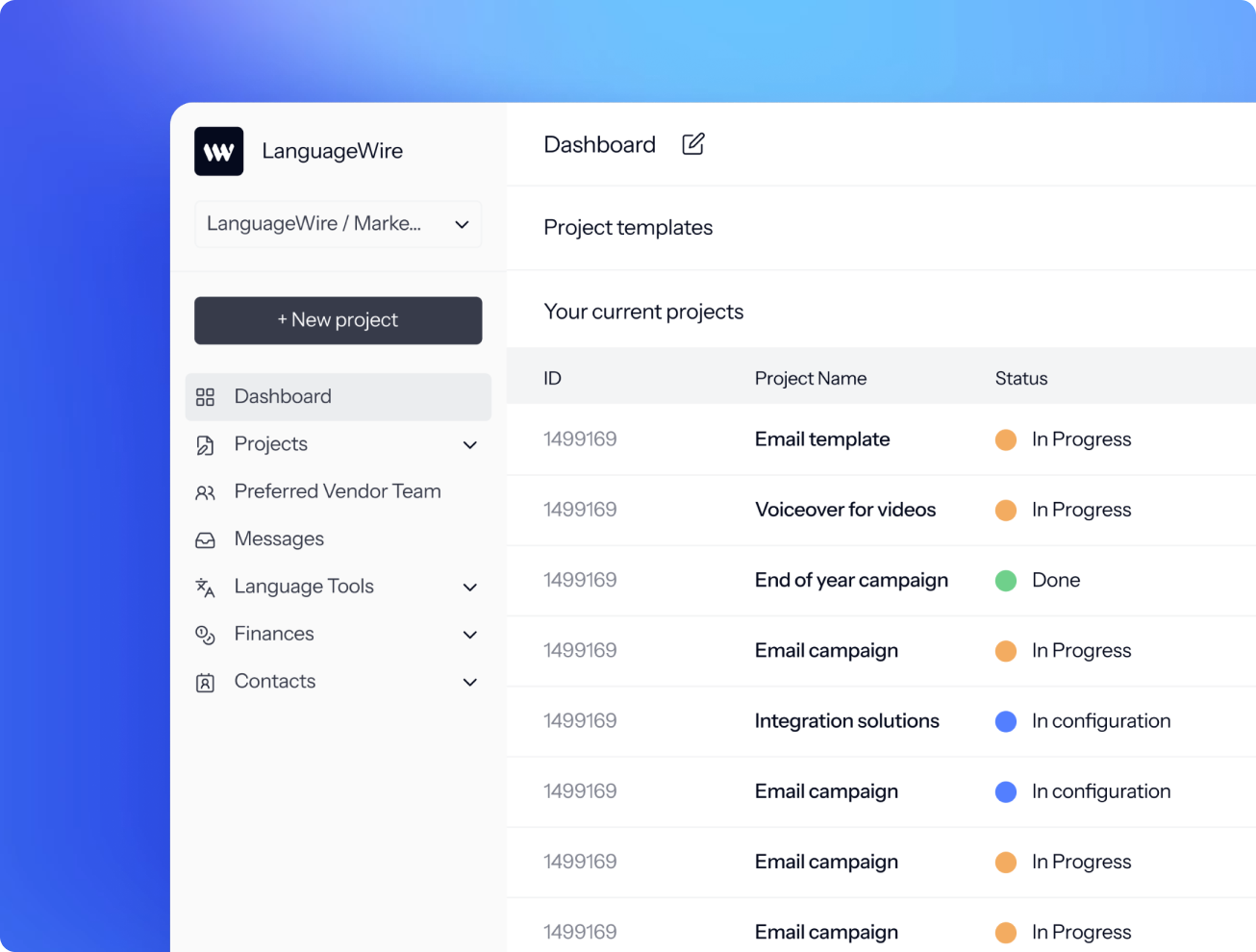
Task: Click the Finances coin icon
Action: [205, 634]
